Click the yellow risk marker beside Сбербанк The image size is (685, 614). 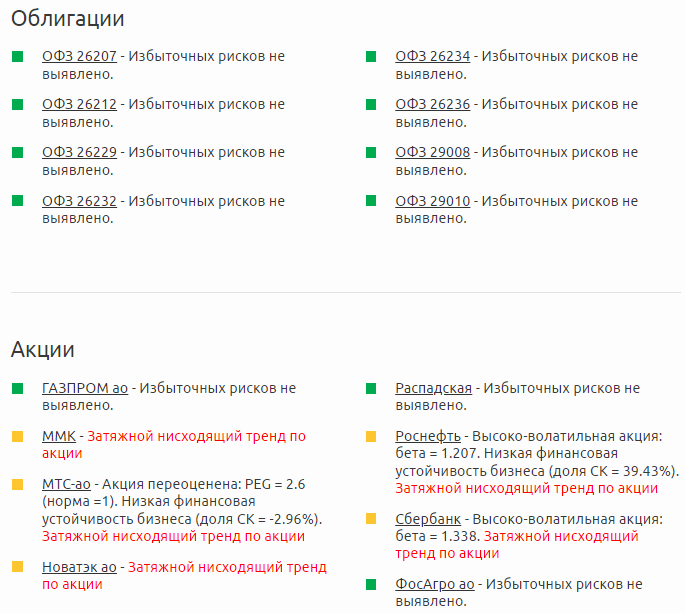coord(371,520)
